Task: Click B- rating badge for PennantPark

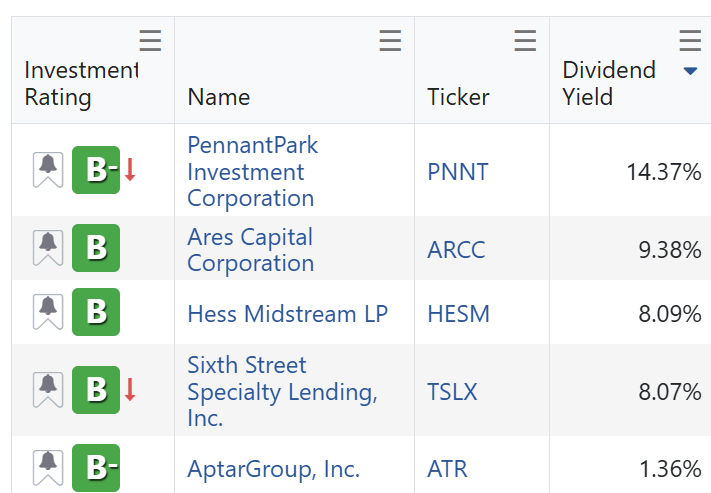Action: [x=96, y=170]
